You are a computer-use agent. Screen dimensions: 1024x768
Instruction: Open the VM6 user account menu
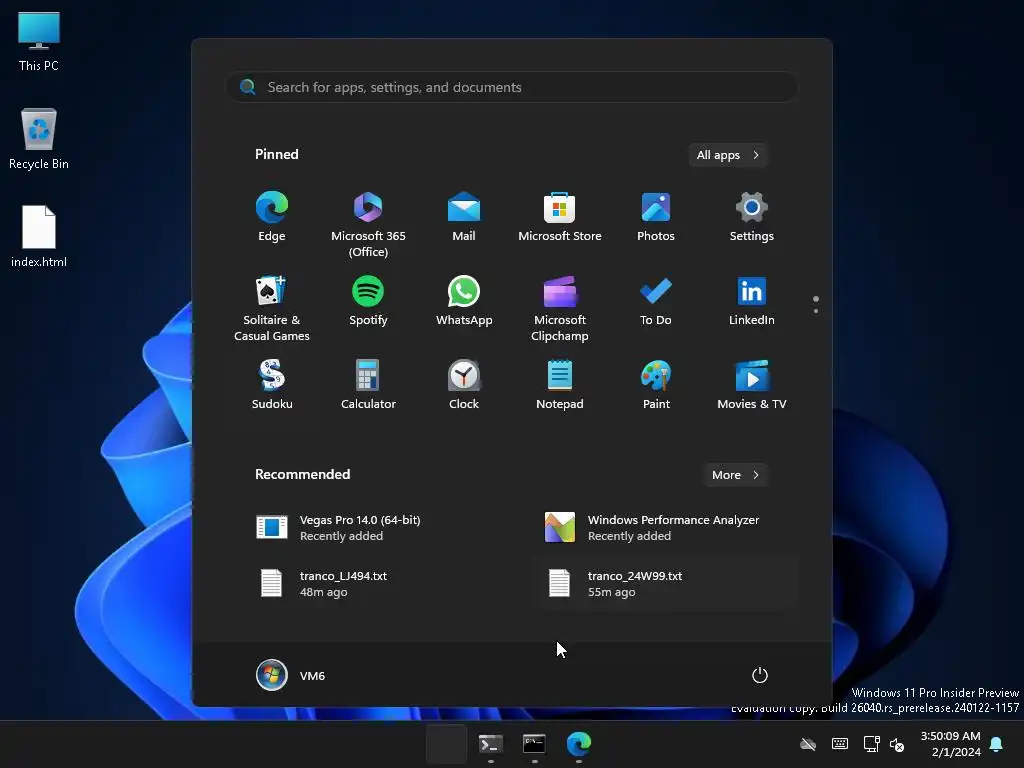pyautogui.click(x=291, y=675)
